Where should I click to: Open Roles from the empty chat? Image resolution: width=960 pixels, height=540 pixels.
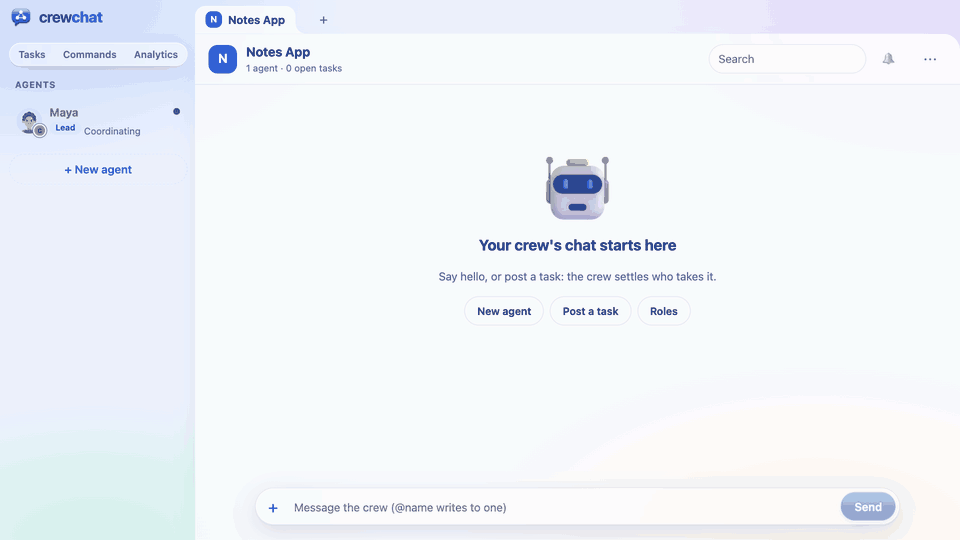click(x=664, y=311)
